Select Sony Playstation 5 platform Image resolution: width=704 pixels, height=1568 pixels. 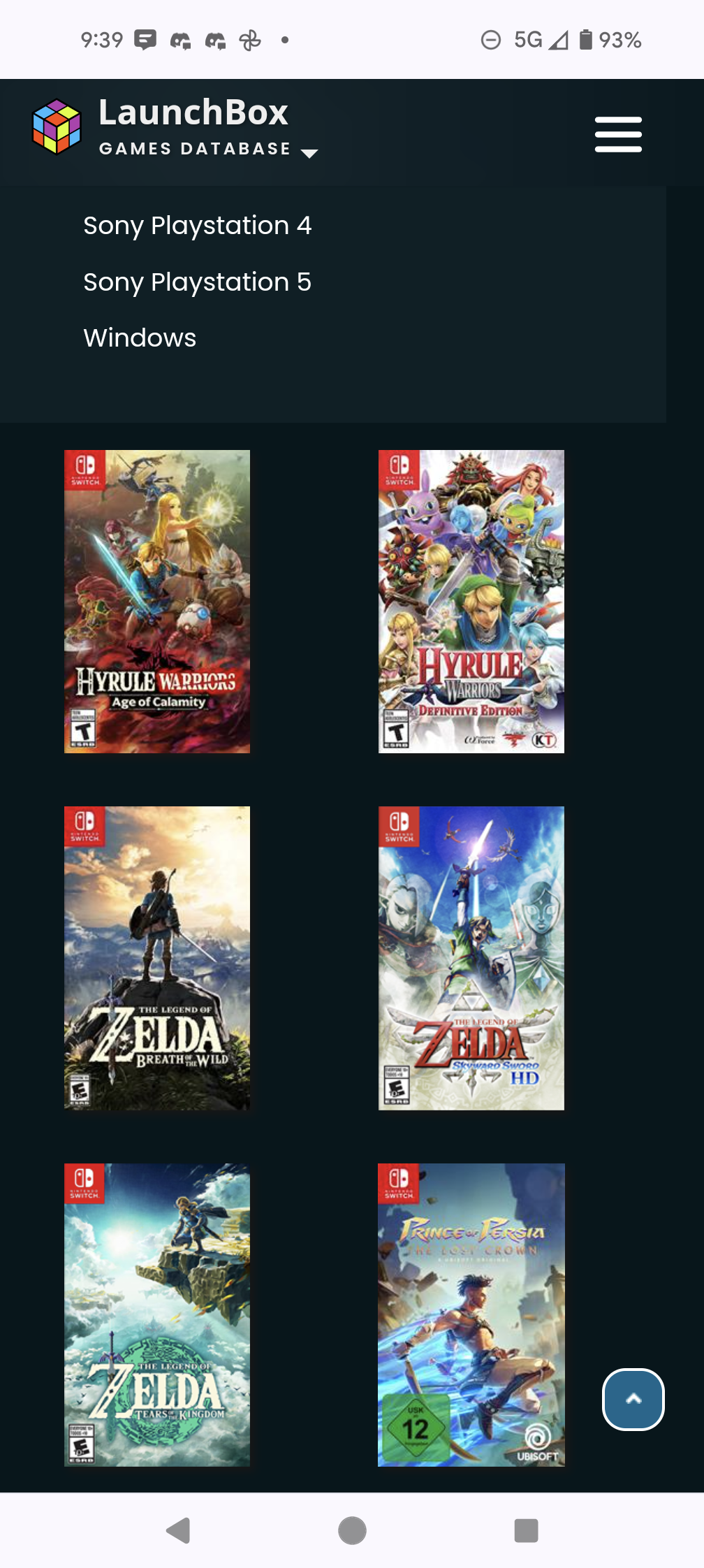[198, 282]
